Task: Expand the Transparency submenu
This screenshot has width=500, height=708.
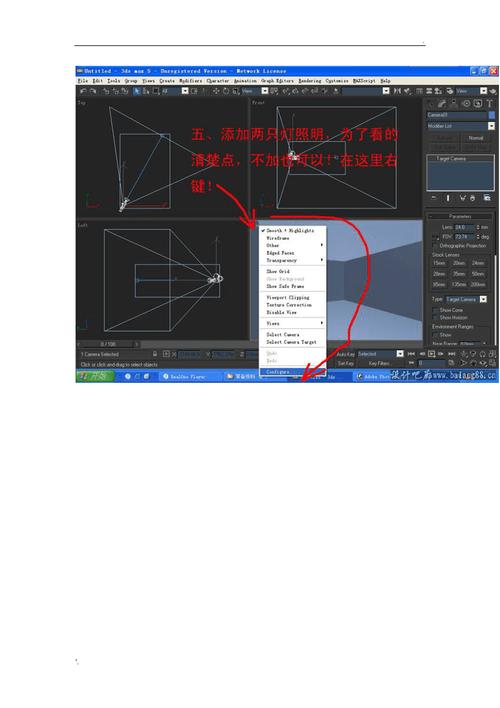Action: pos(292,261)
